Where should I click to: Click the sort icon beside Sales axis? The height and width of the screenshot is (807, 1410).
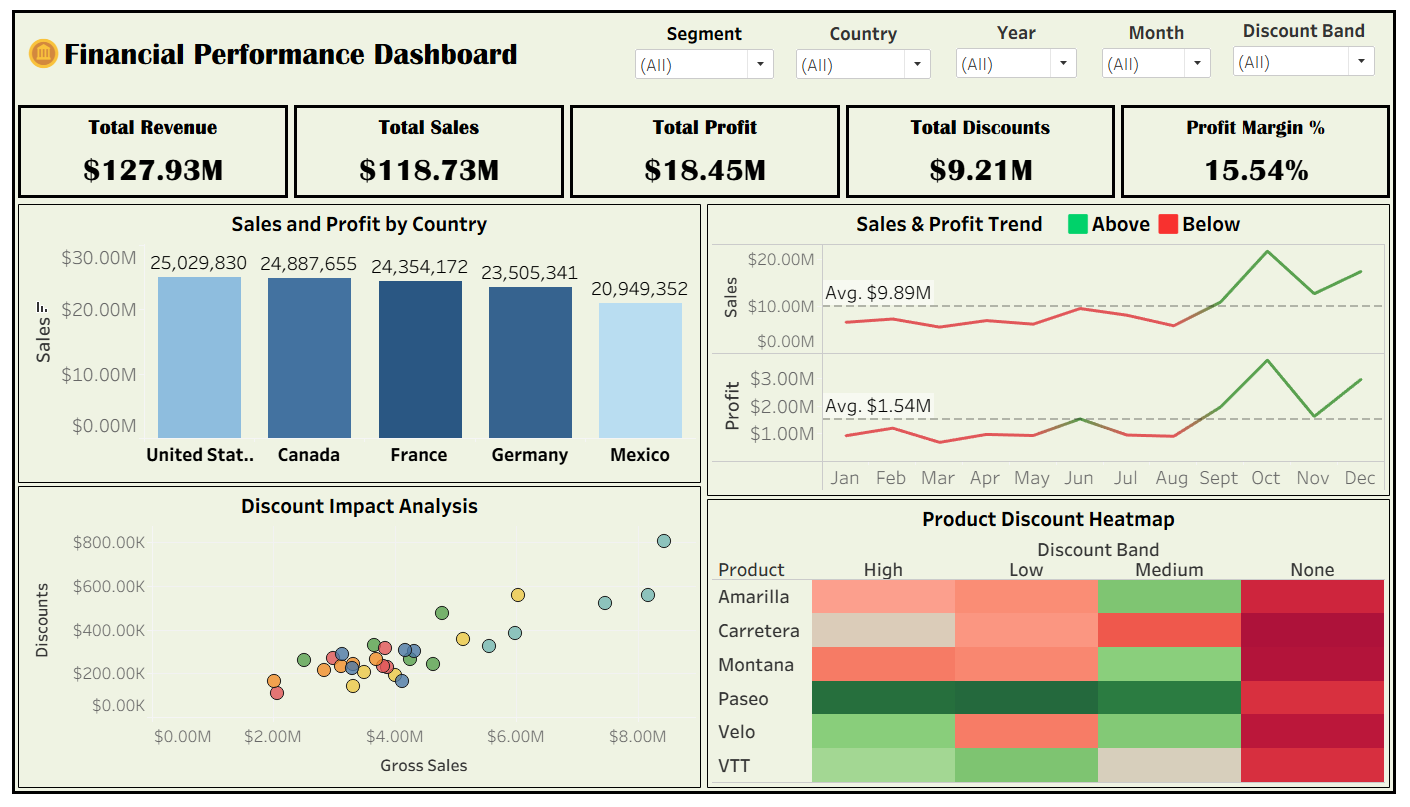[42, 307]
